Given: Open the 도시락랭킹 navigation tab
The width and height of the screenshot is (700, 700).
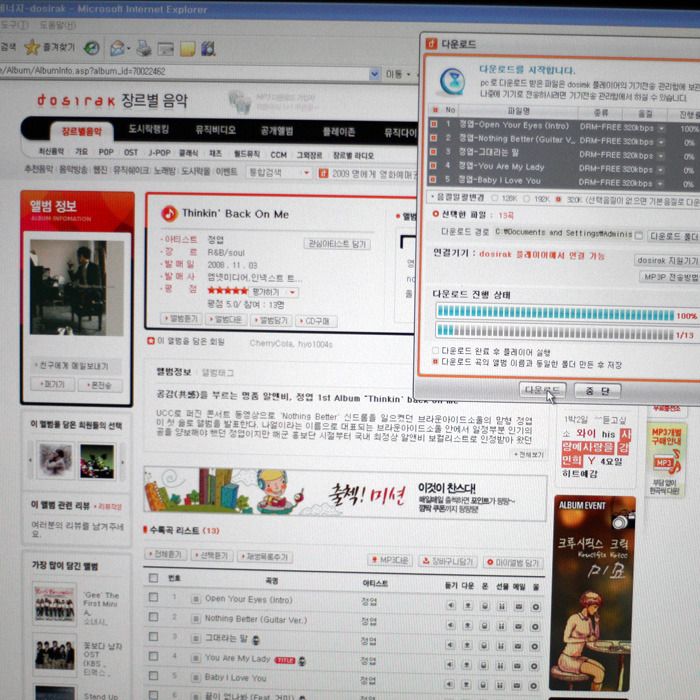Looking at the screenshot, I should pos(149,129).
